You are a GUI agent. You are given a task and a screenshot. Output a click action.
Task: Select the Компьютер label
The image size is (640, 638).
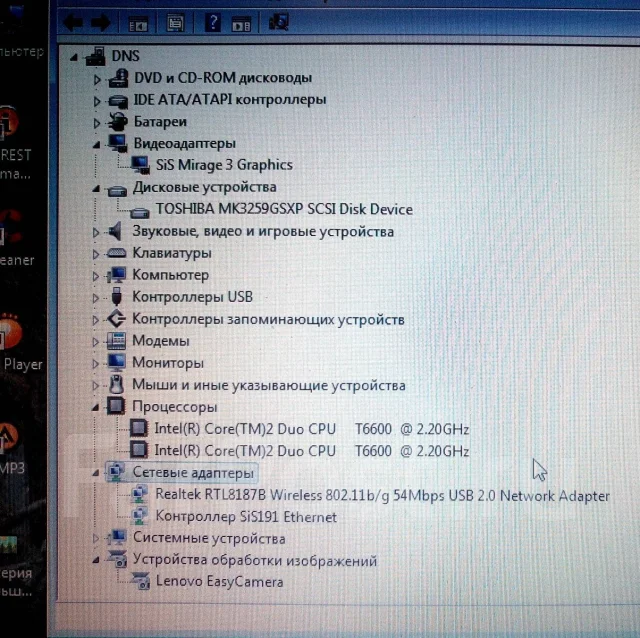coord(171,275)
